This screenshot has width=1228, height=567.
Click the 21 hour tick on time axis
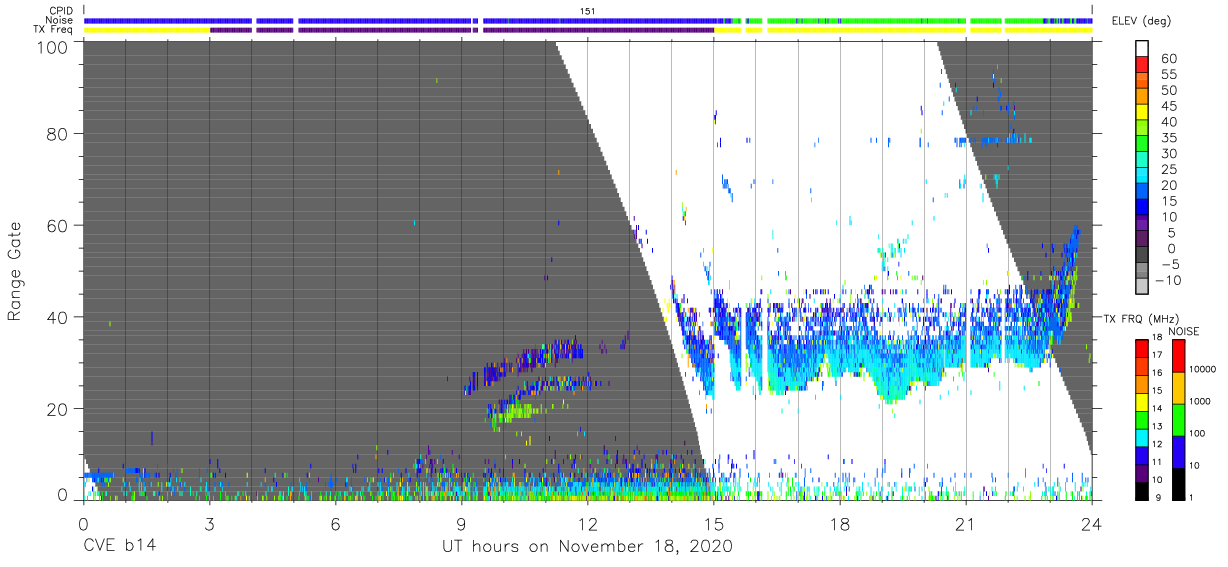pos(965,525)
